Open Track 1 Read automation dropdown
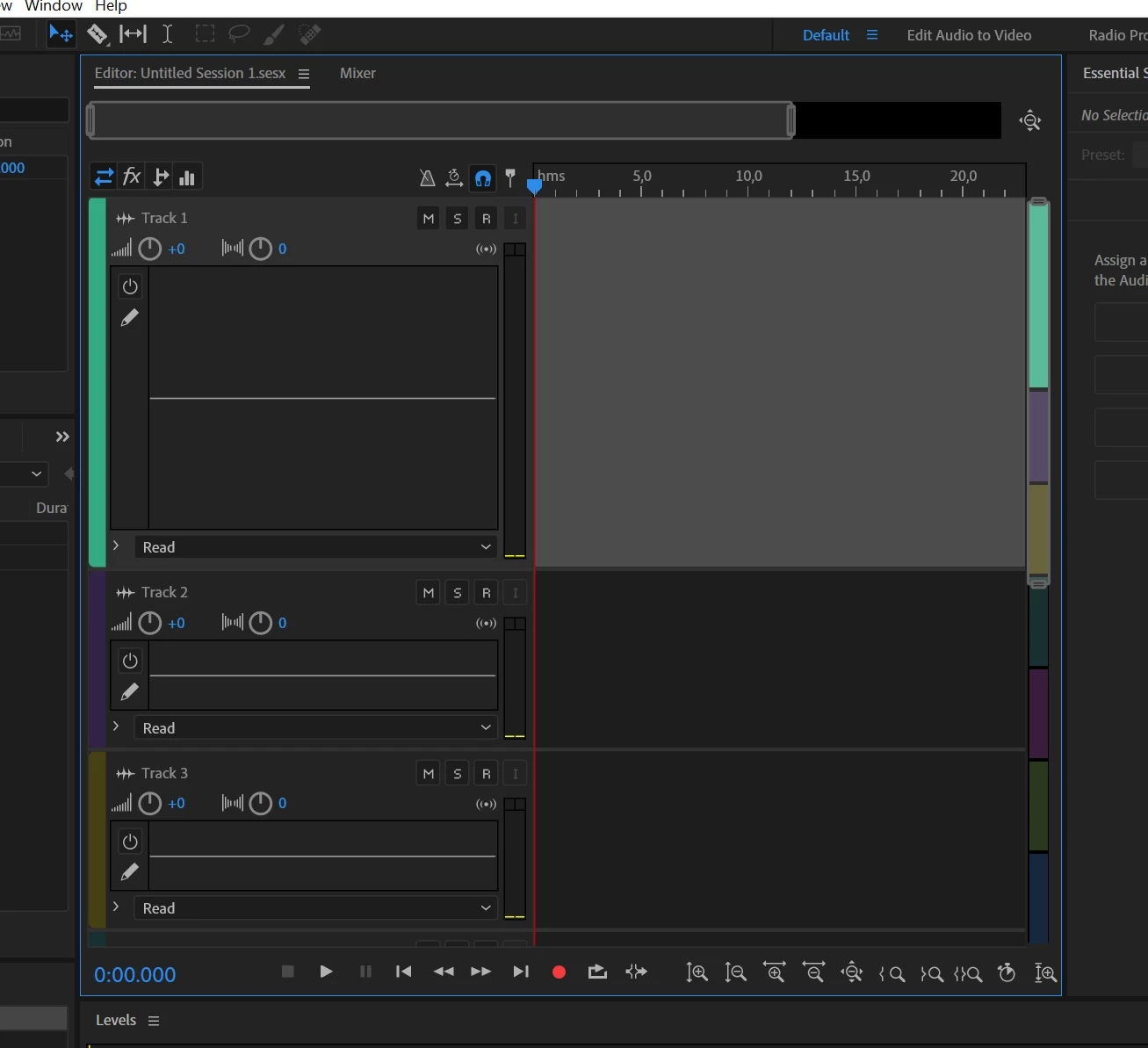This screenshot has width=1148, height=1048. (314, 547)
